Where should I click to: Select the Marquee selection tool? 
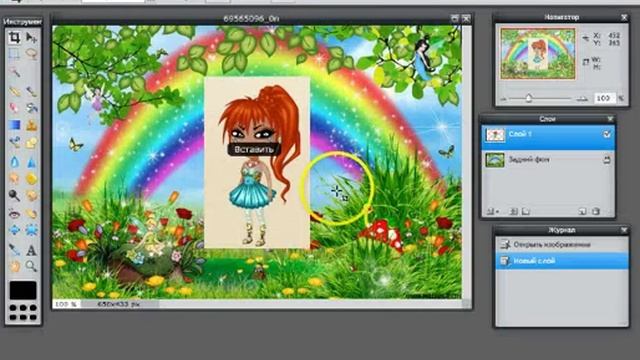pyautogui.click(x=14, y=54)
